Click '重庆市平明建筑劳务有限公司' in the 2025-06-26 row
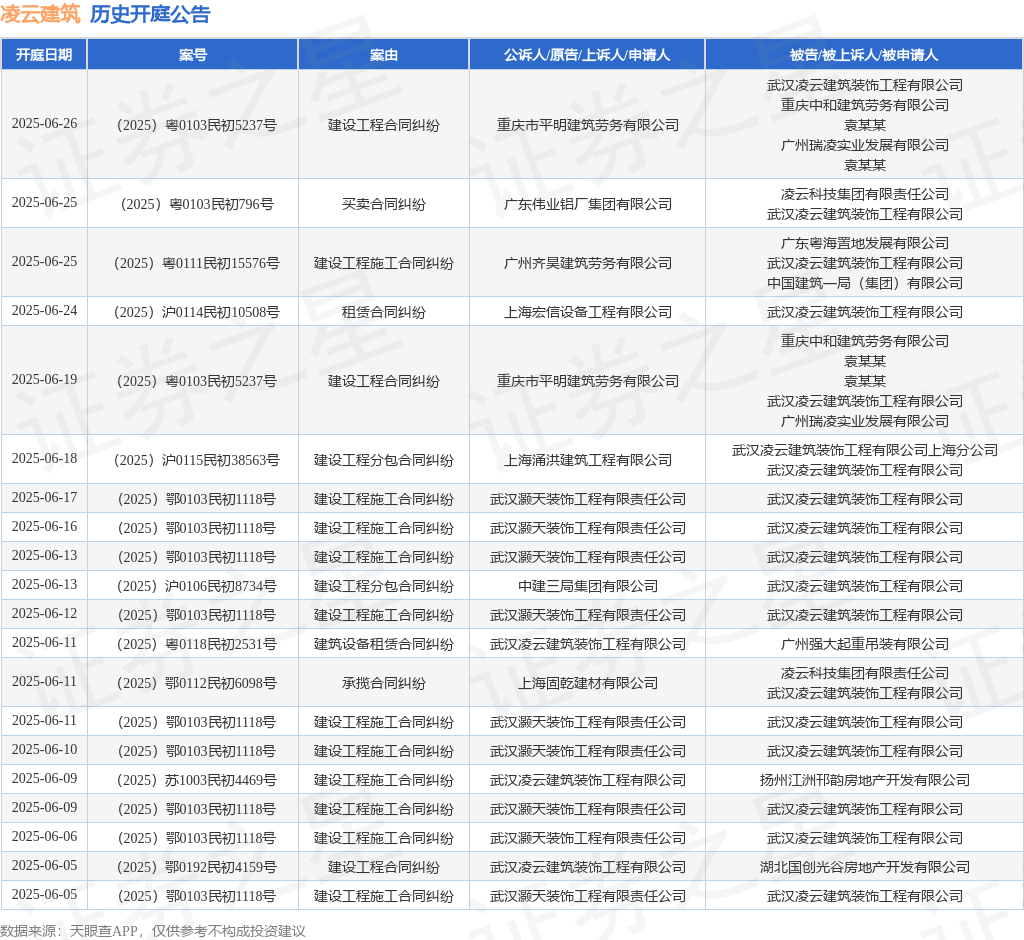 588,125
